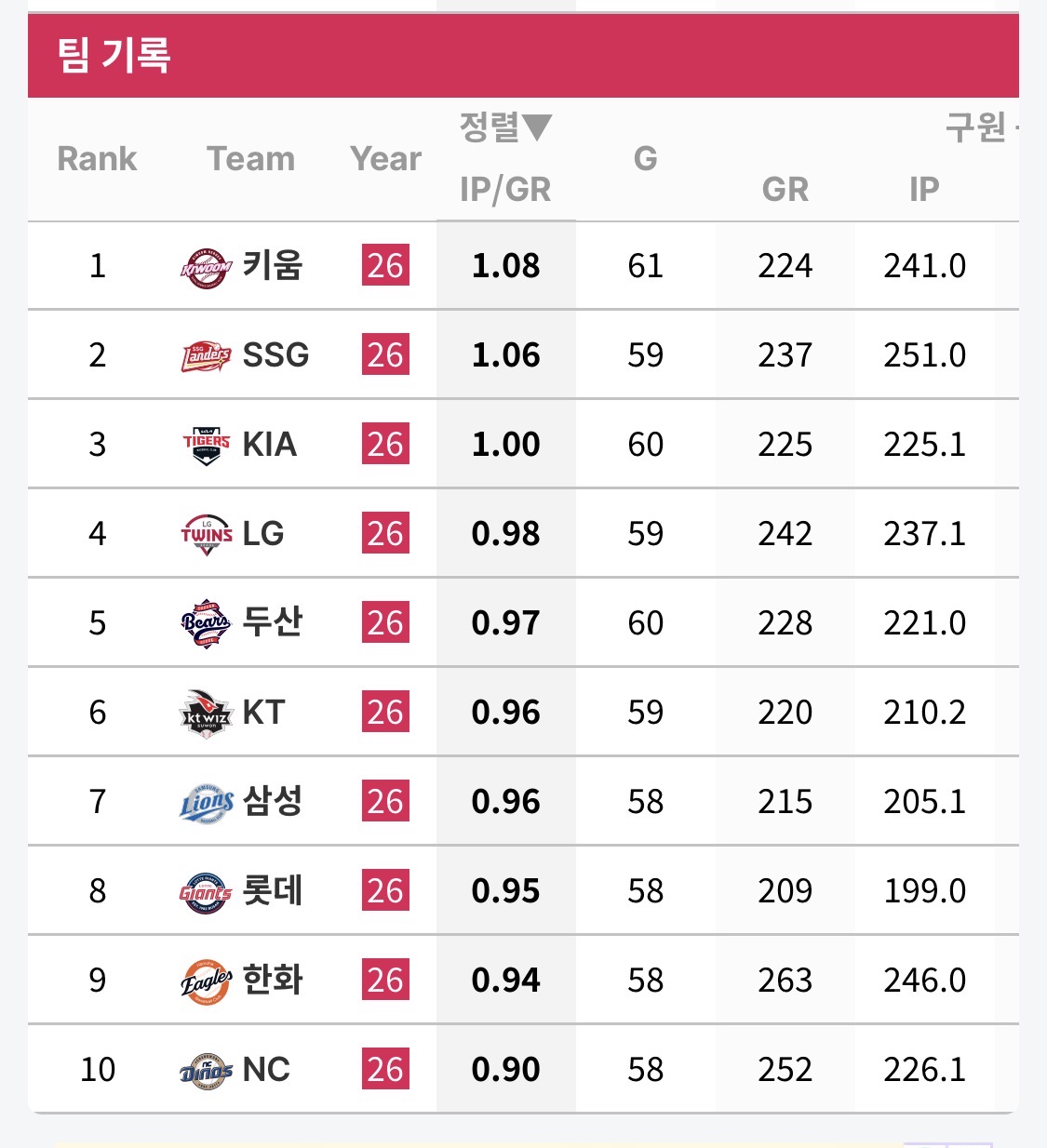Open the 한화 team name link

click(273, 980)
